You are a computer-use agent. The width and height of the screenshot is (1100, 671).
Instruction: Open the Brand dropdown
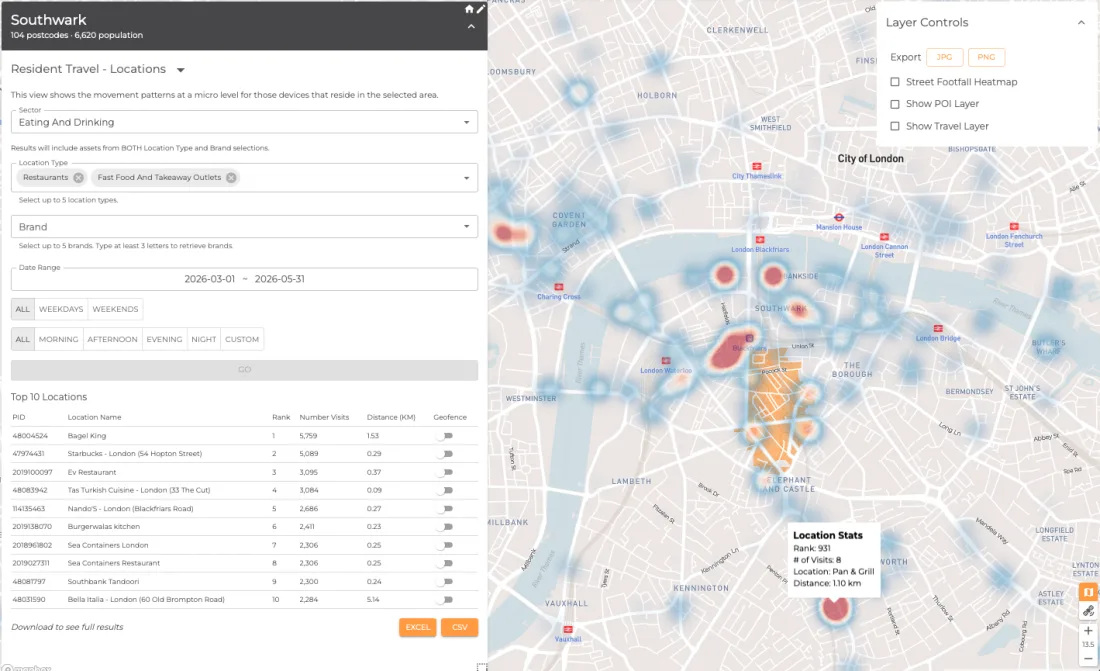[244, 227]
